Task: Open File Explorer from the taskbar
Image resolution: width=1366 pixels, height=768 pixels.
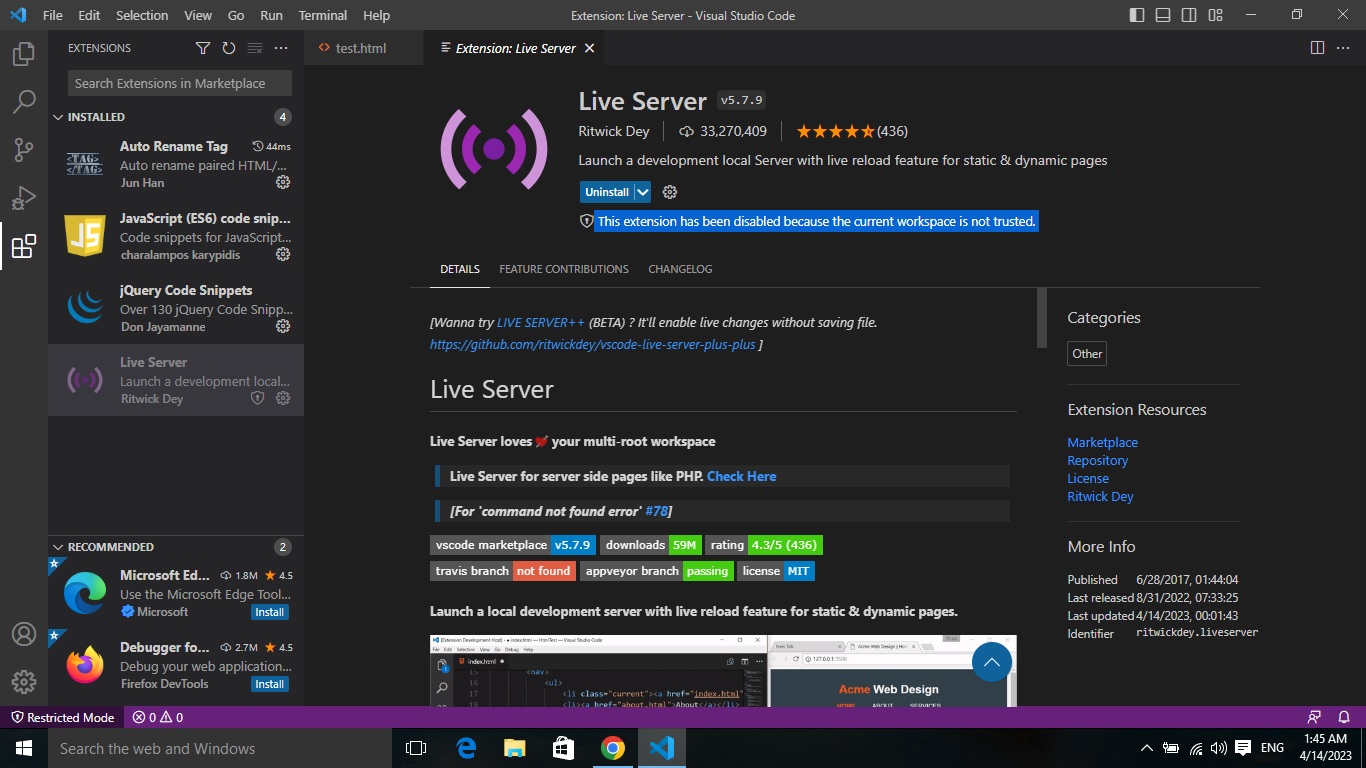Action: click(515, 748)
